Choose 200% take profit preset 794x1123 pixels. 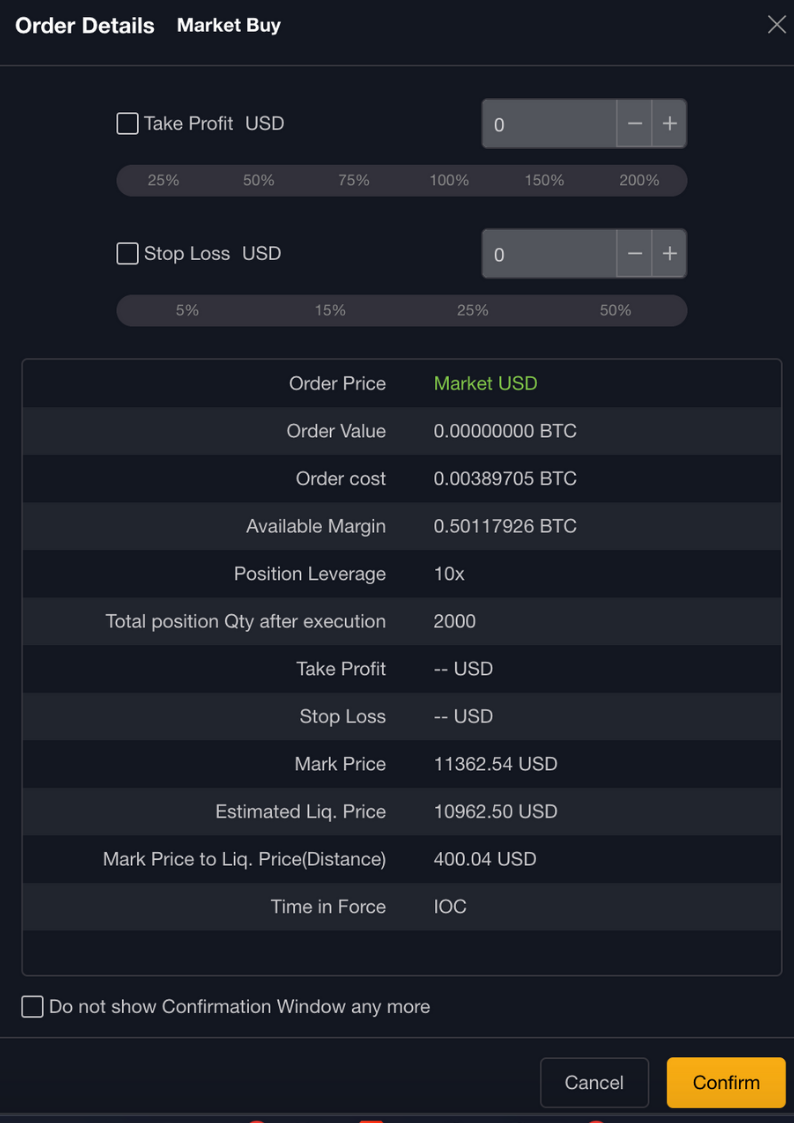coord(639,181)
